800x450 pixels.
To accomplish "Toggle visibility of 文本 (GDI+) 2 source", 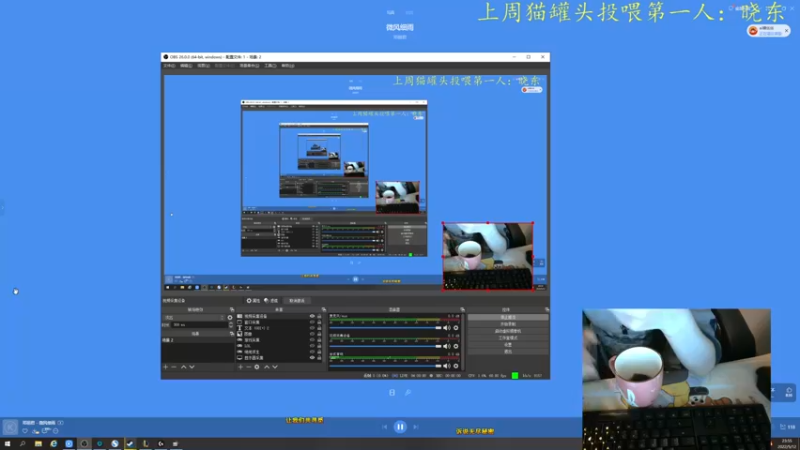I will [312, 328].
